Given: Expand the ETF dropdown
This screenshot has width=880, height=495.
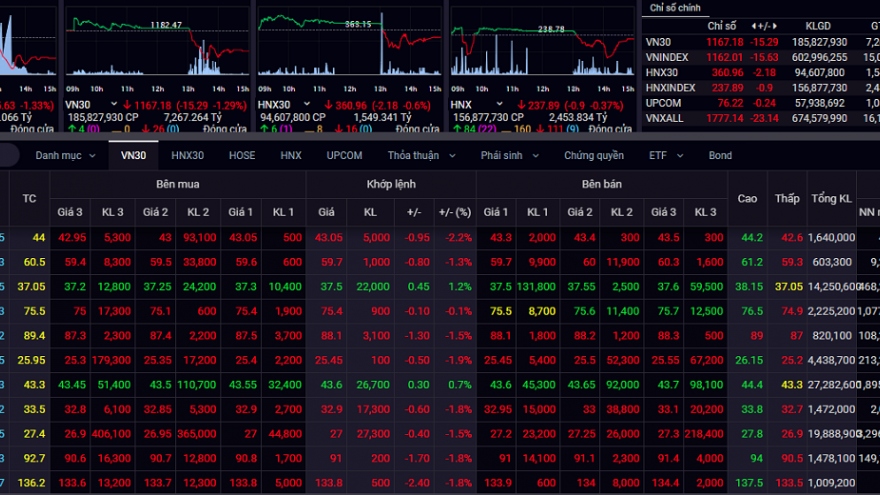Looking at the screenshot, I should [x=664, y=156].
